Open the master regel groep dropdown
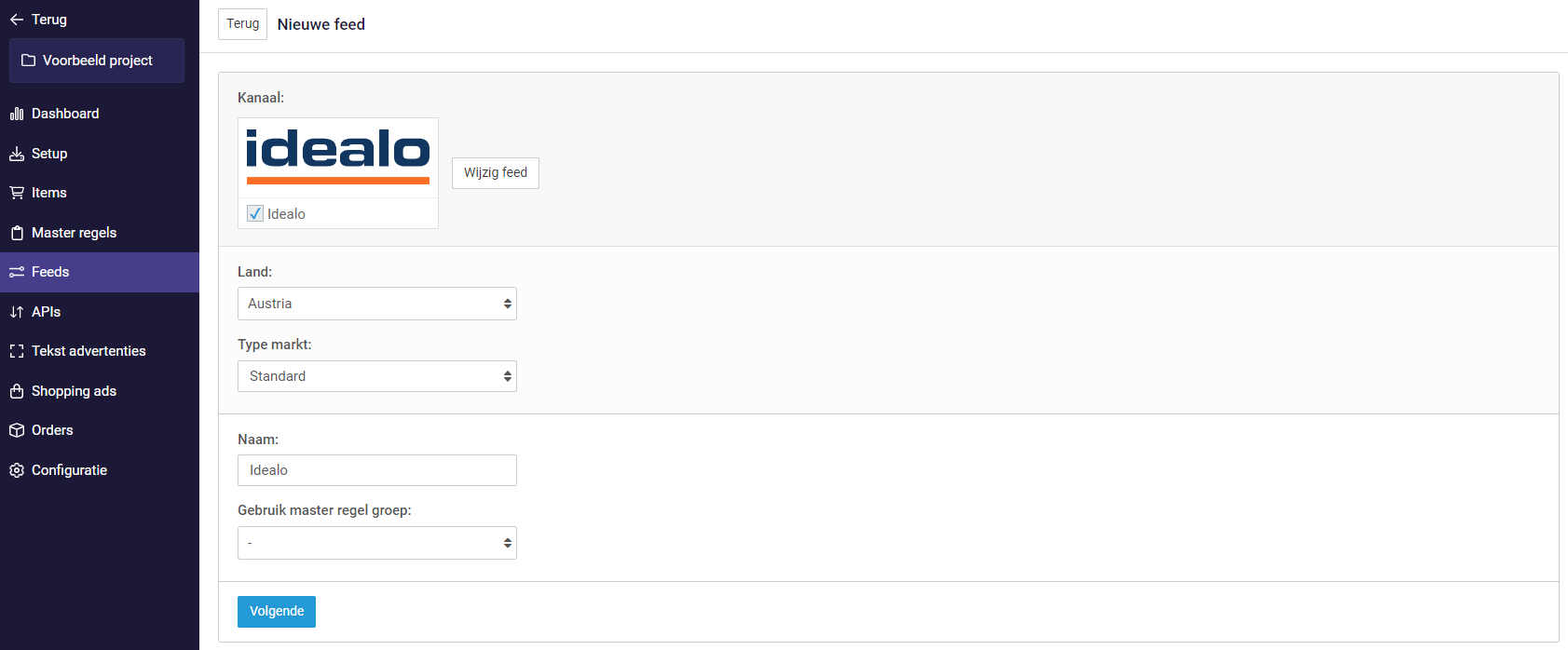This screenshot has width=1568, height=650. point(376,543)
